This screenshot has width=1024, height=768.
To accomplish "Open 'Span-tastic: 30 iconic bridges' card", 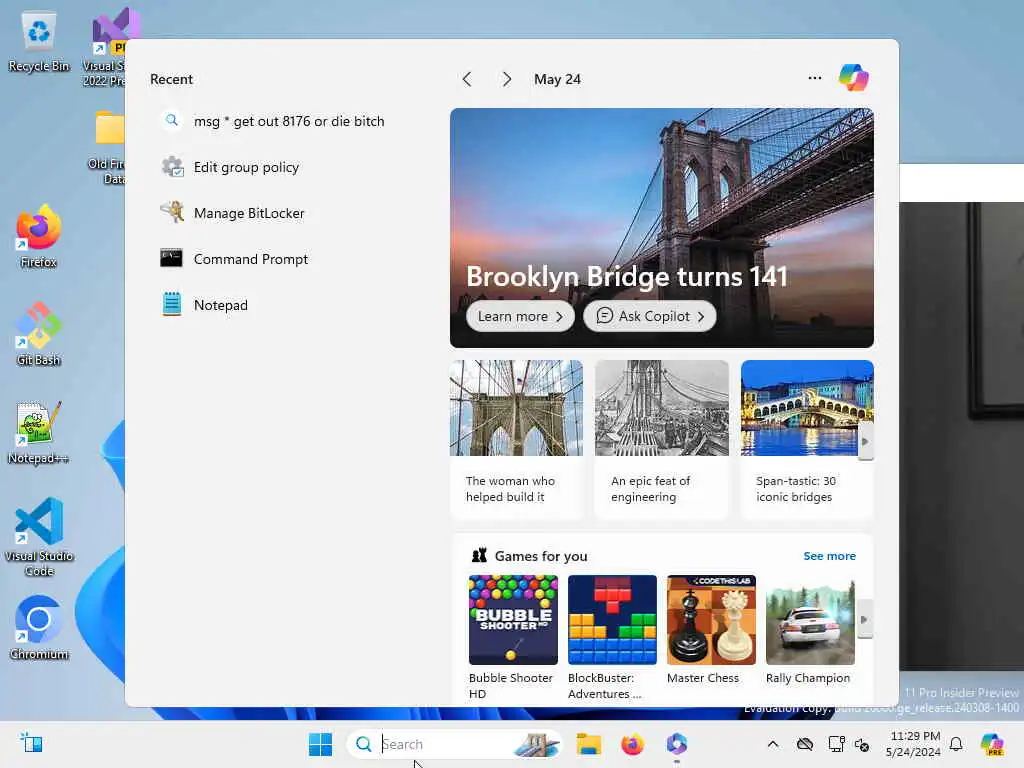I will (807, 439).
